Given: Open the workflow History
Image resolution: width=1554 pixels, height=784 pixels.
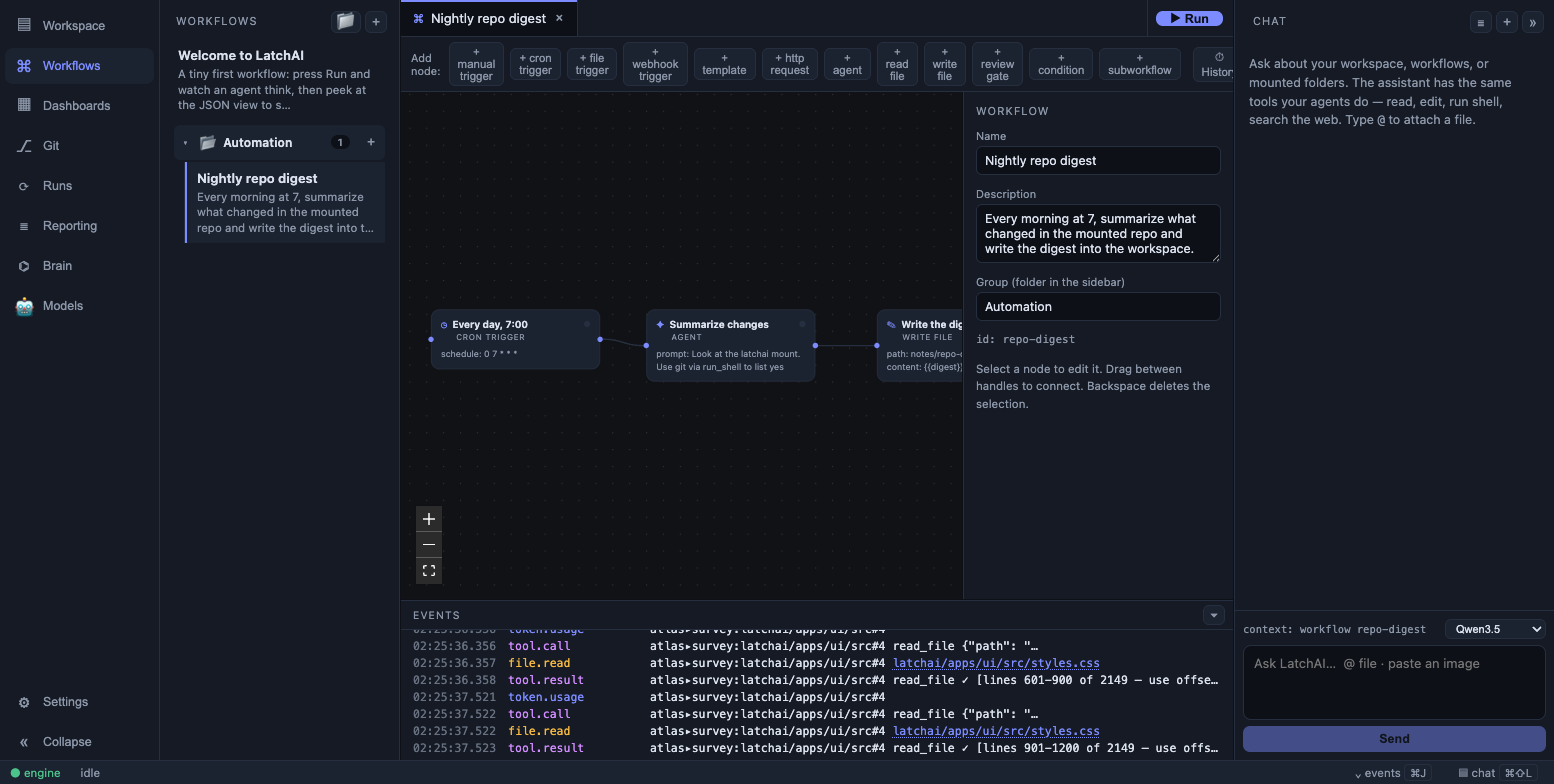Looking at the screenshot, I should point(1214,64).
